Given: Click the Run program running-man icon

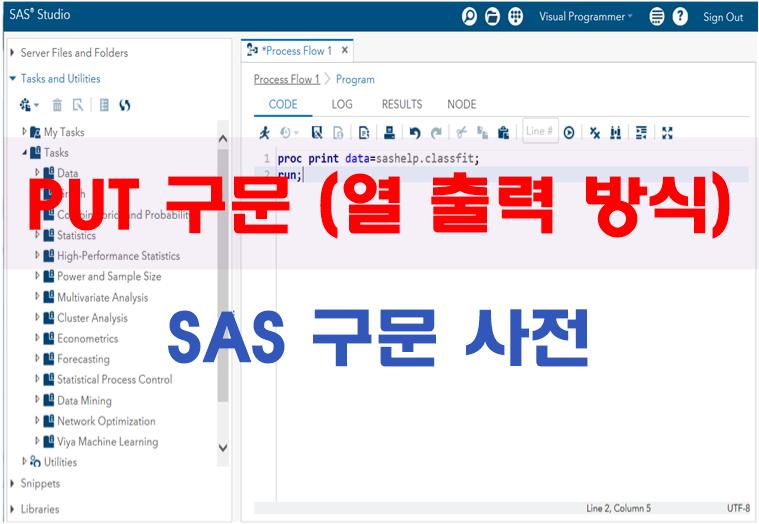Looking at the screenshot, I should (x=264, y=133).
